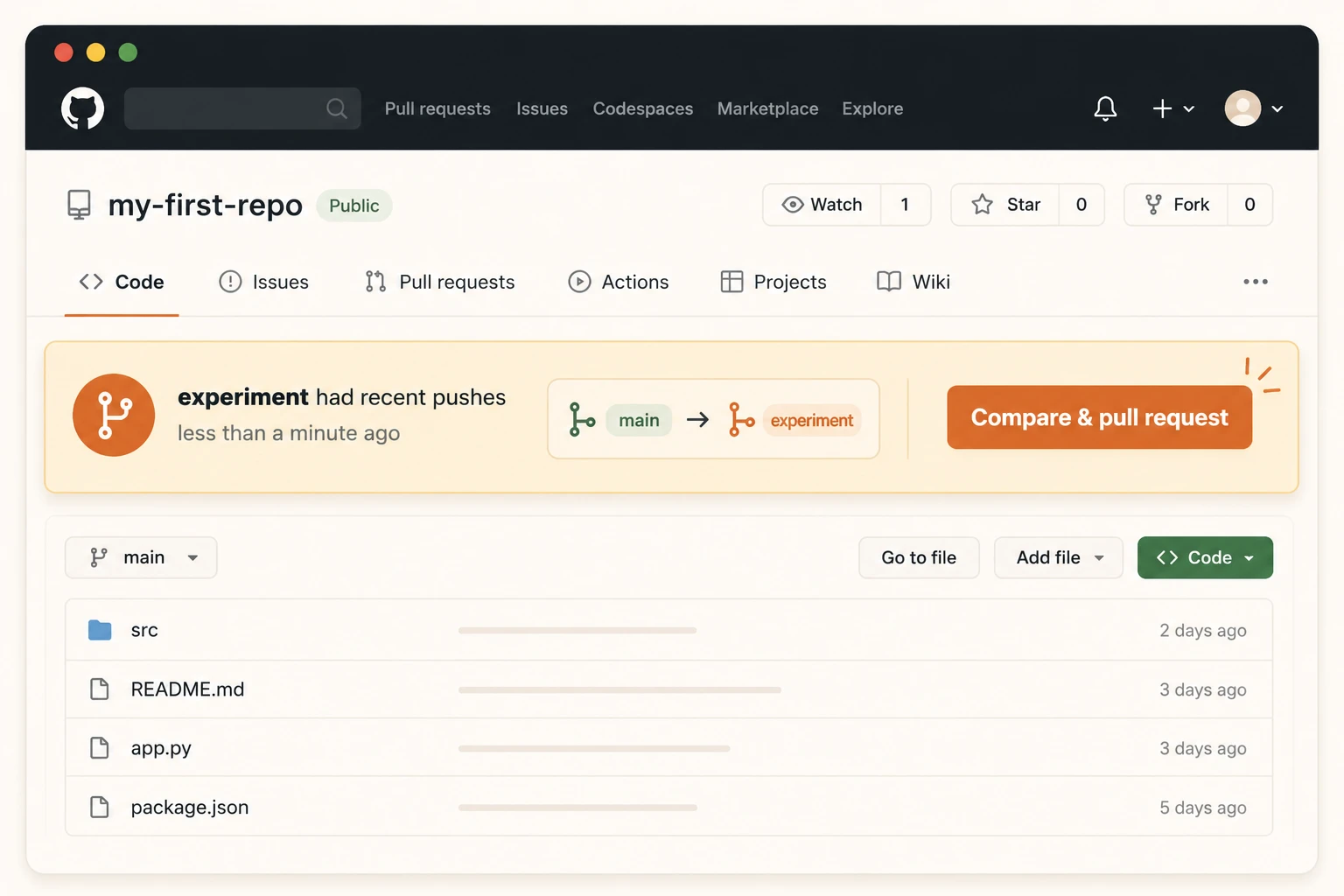The height and width of the screenshot is (896, 1344).
Task: Open Issues in top navigation
Action: [542, 108]
